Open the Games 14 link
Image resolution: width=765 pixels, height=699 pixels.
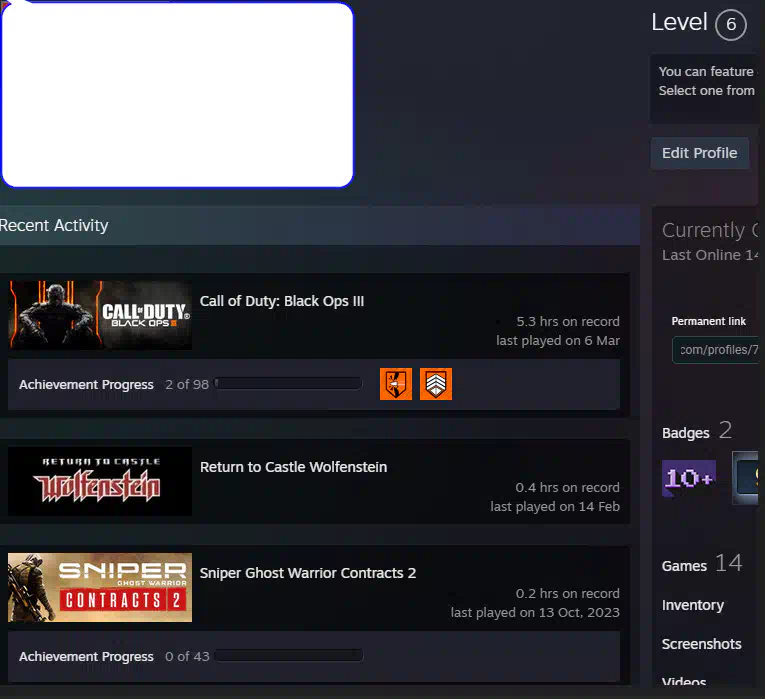[x=702, y=564]
